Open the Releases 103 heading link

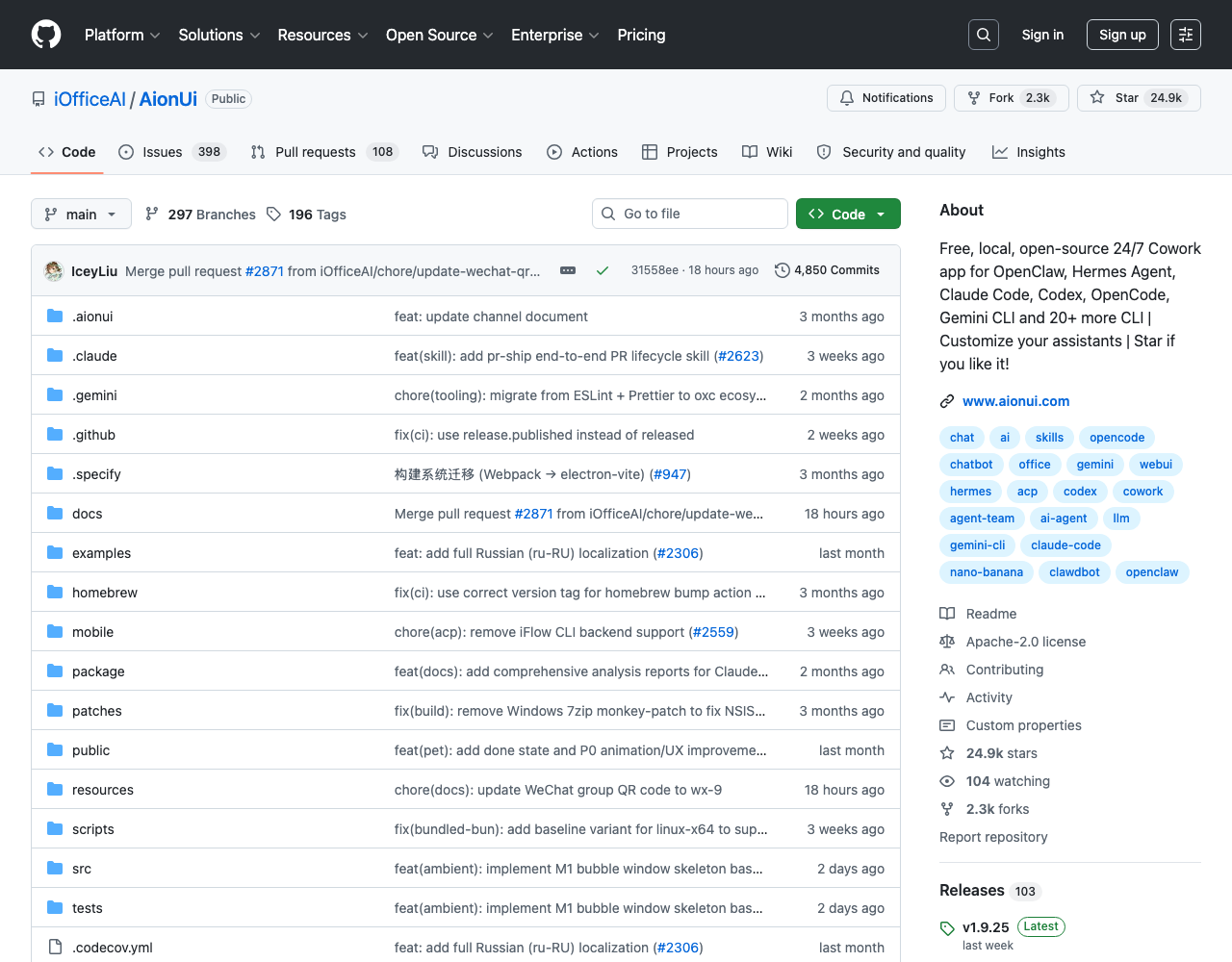pyautogui.click(x=990, y=891)
